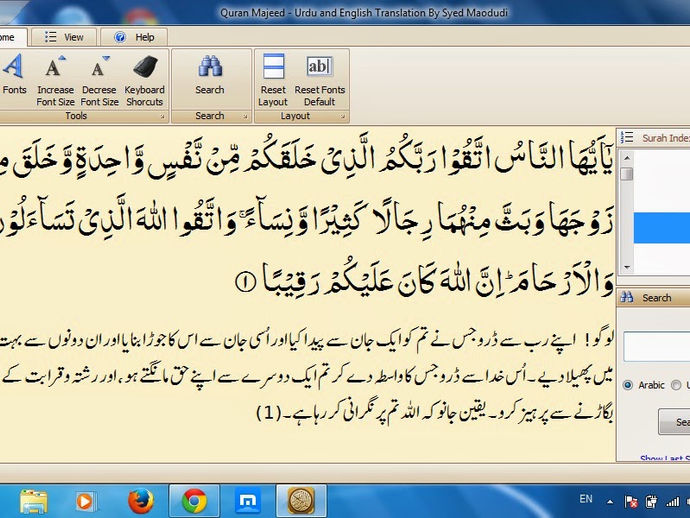Show hidden system tray icons
The height and width of the screenshot is (518, 690).
click(x=610, y=502)
